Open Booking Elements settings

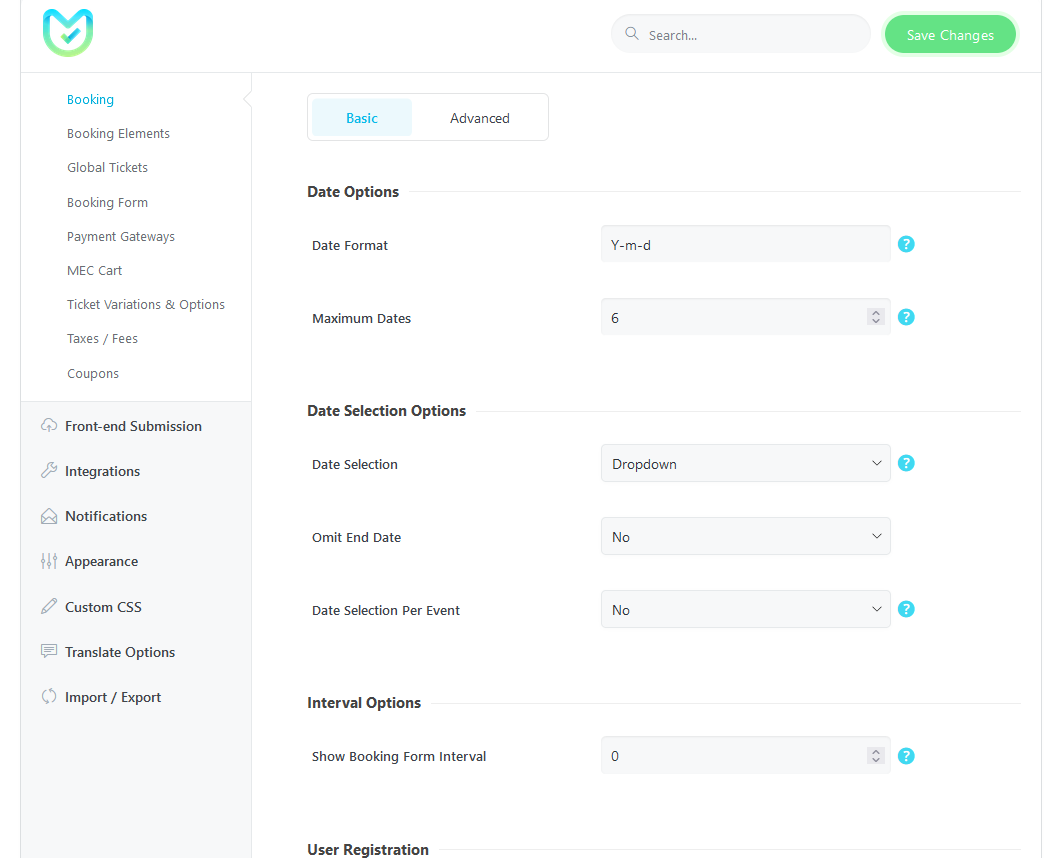[118, 134]
